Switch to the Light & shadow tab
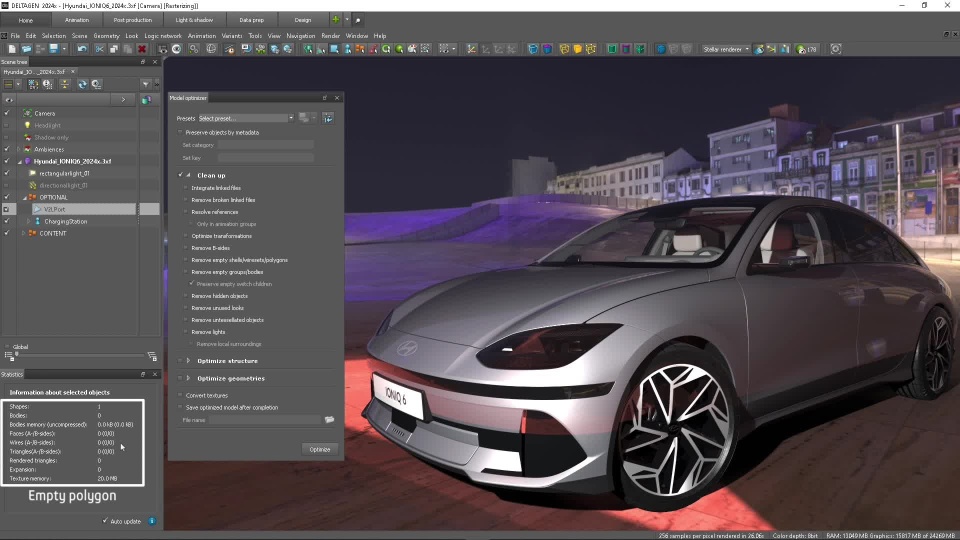 click(194, 20)
